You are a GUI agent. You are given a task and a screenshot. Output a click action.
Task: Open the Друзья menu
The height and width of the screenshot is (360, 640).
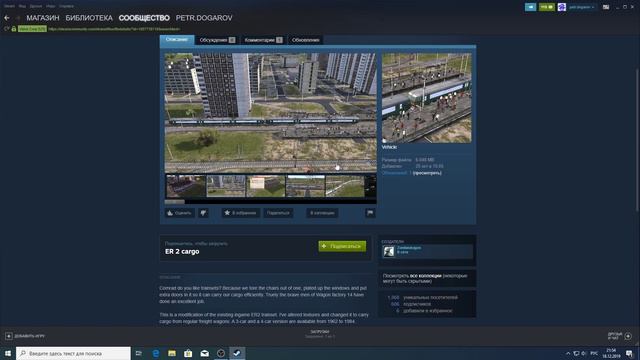tap(36, 6)
